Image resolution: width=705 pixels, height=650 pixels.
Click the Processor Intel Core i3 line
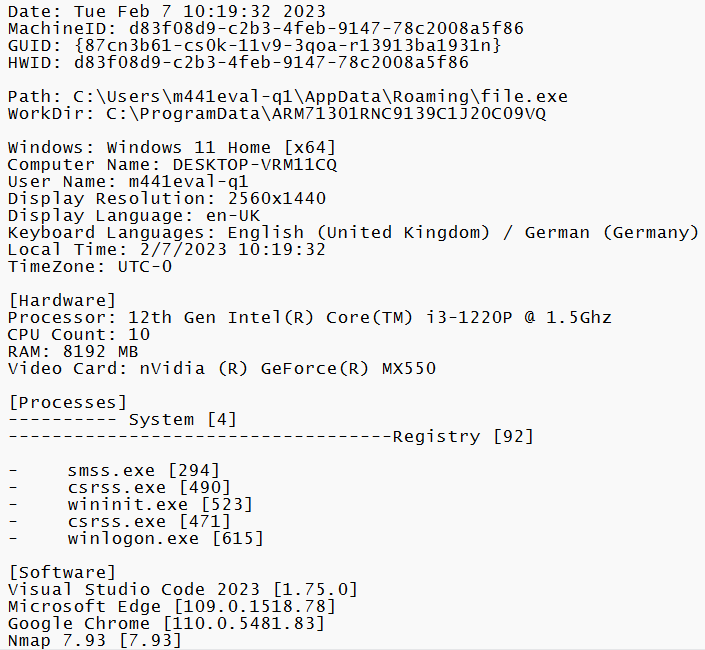[309, 317]
